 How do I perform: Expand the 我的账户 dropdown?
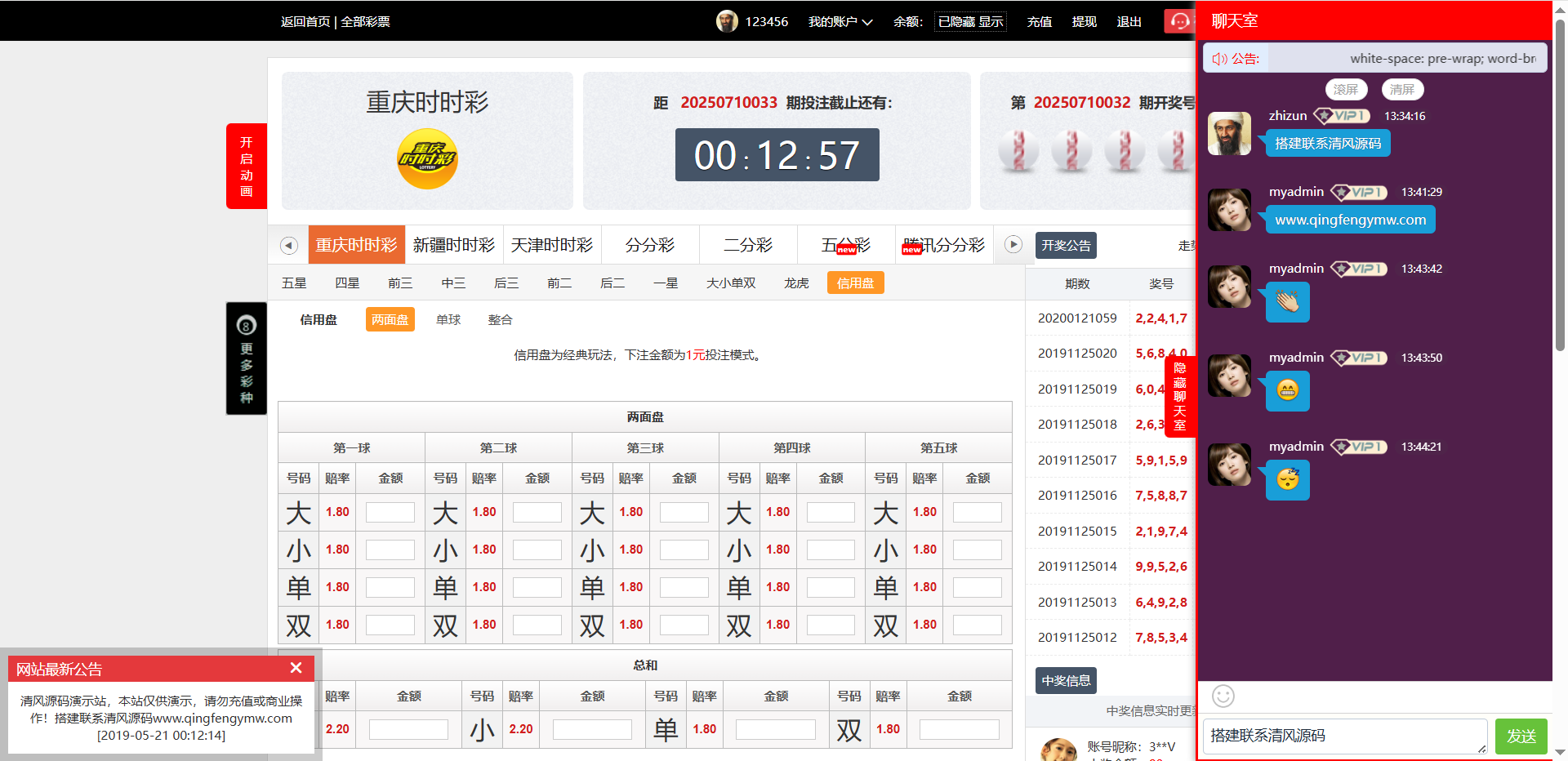tap(840, 22)
